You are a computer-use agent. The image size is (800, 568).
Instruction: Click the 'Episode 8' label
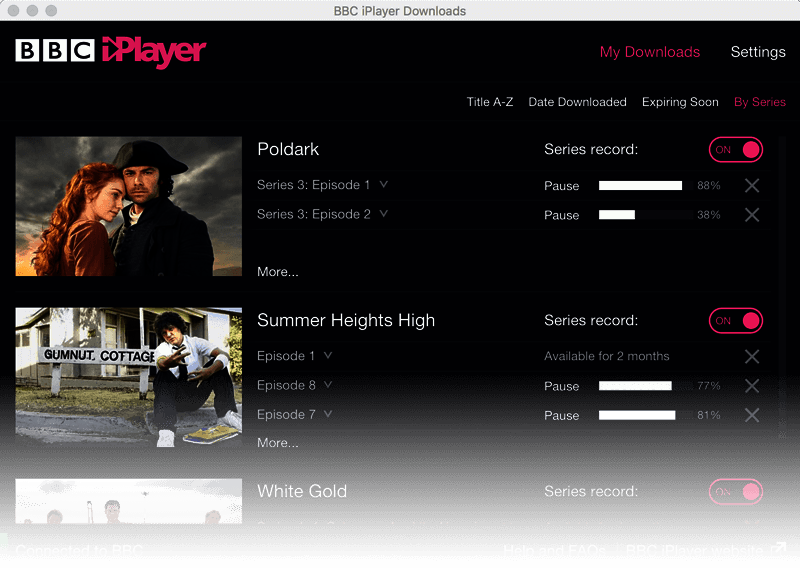click(286, 385)
